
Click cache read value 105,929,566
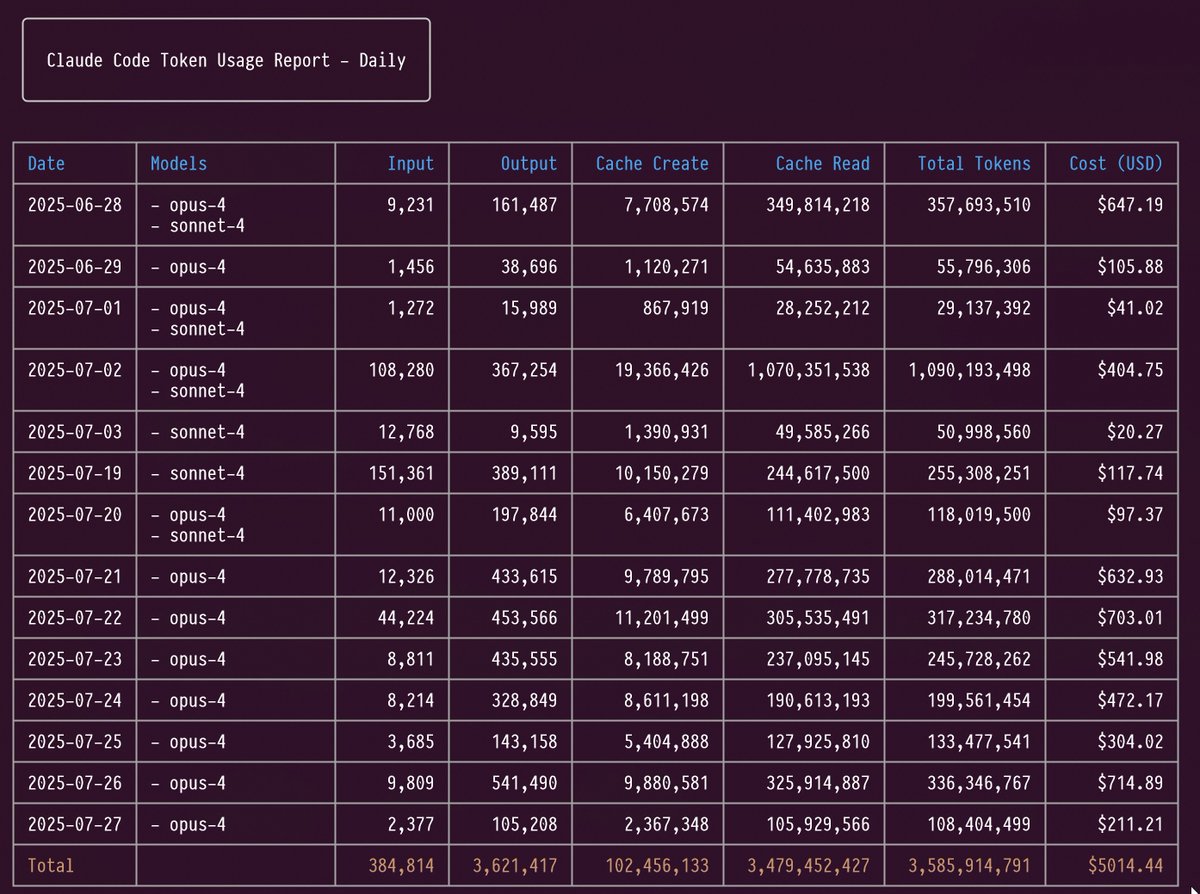[818, 825]
